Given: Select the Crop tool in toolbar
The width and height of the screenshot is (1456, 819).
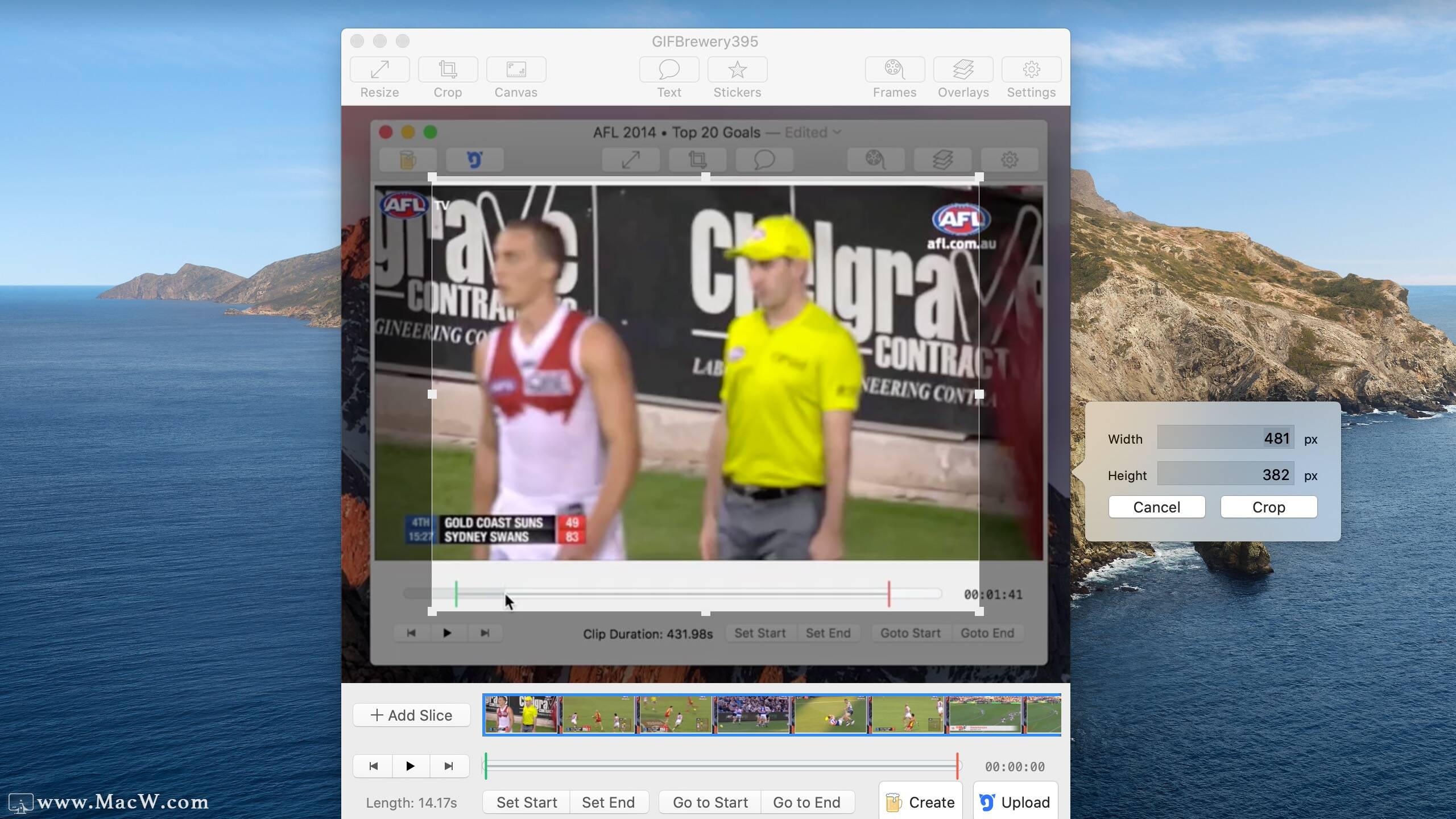Looking at the screenshot, I should 448,69.
